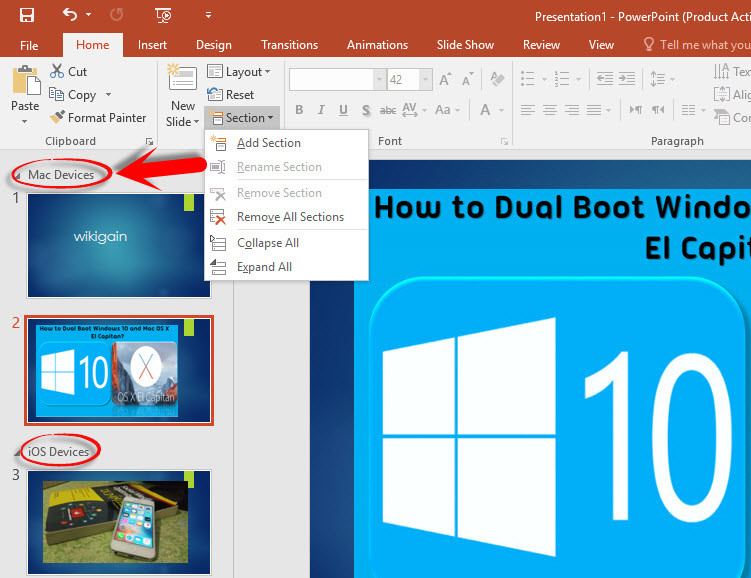
Task: Click the Redo icon
Action: pos(116,15)
